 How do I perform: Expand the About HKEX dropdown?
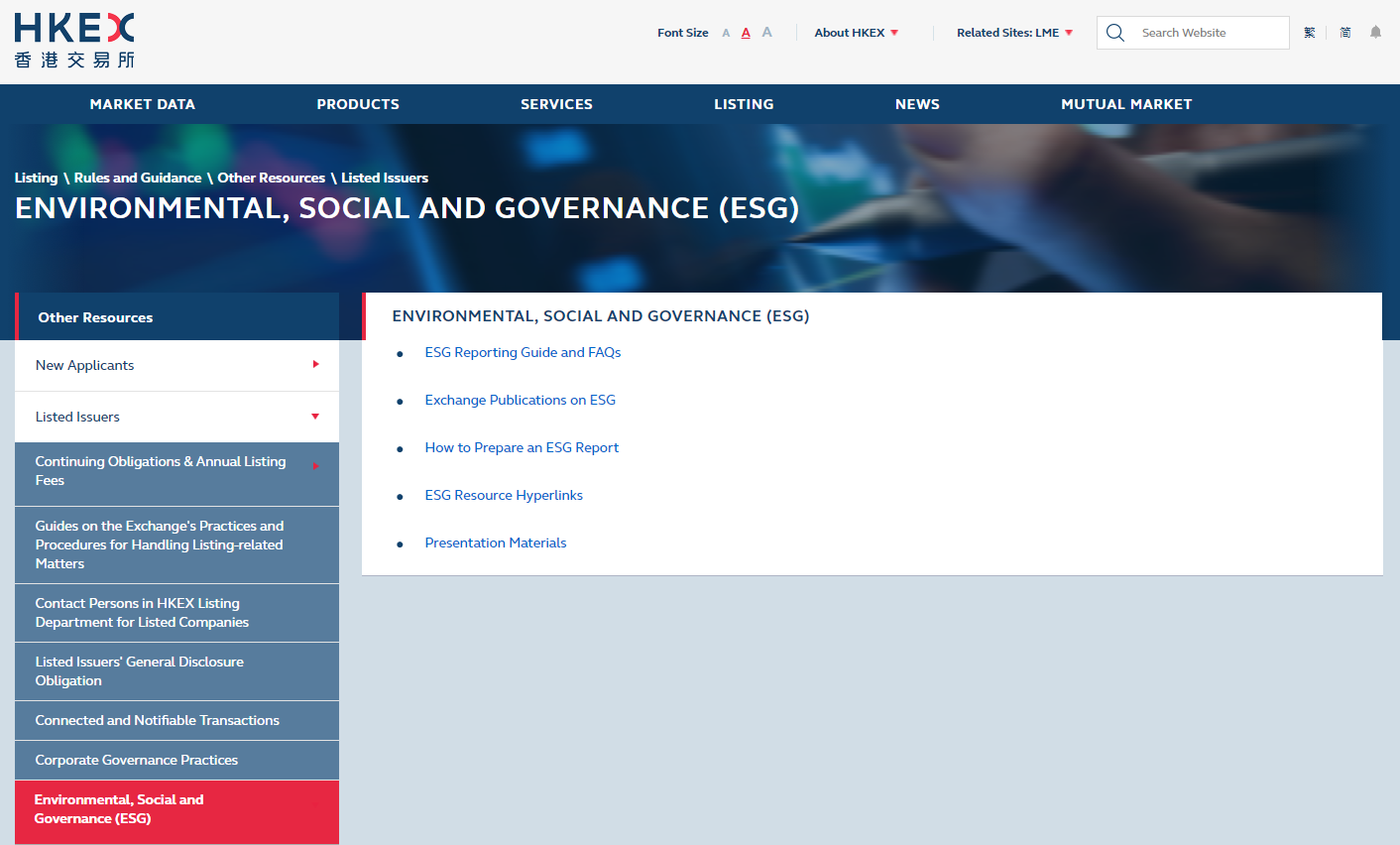(856, 33)
